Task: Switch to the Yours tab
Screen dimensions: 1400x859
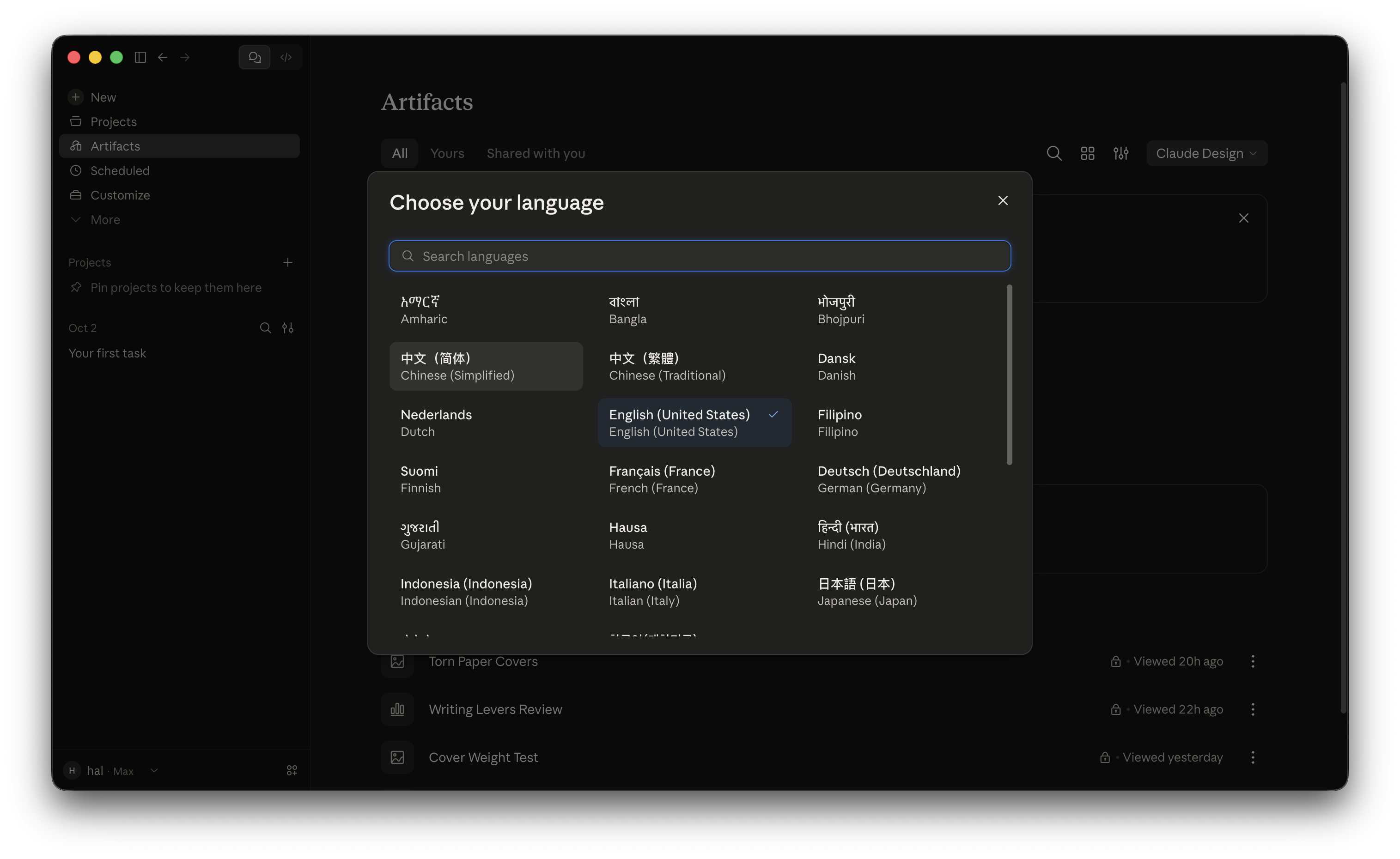Action: point(447,153)
